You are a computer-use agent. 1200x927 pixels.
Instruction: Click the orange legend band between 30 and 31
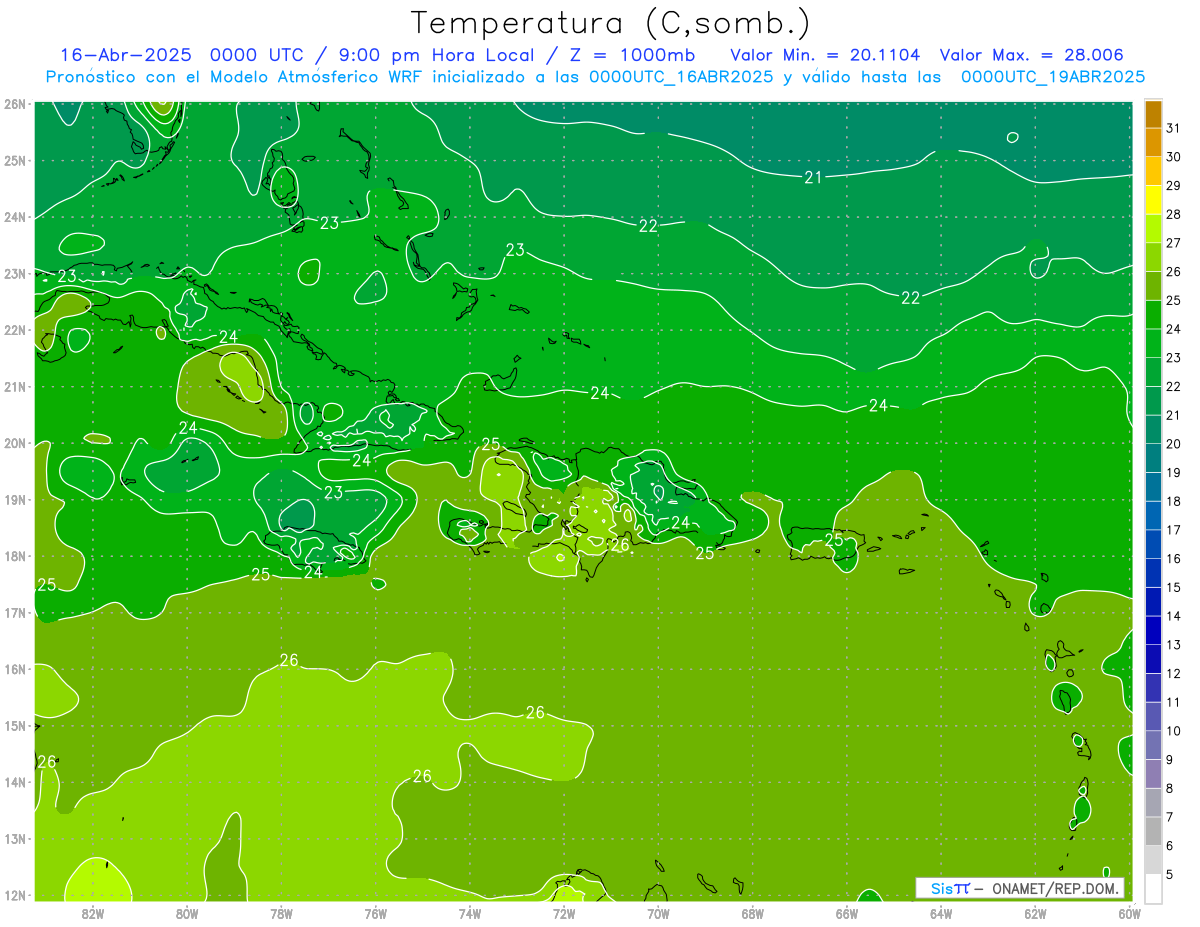(x=1154, y=142)
